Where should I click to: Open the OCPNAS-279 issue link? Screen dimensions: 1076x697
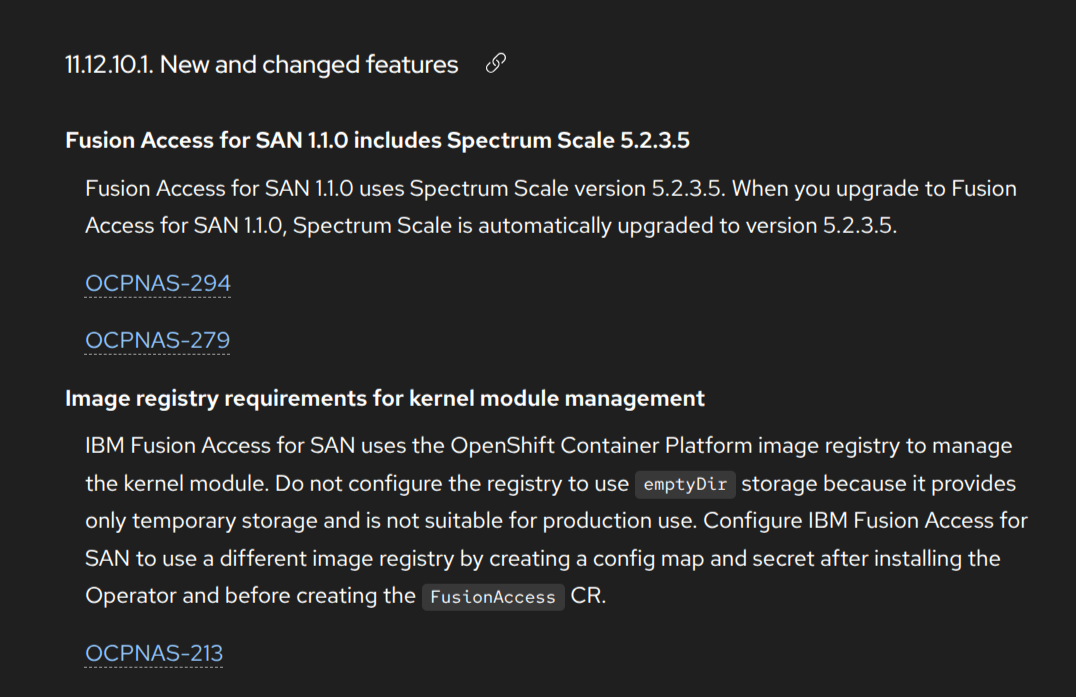[x=158, y=340]
